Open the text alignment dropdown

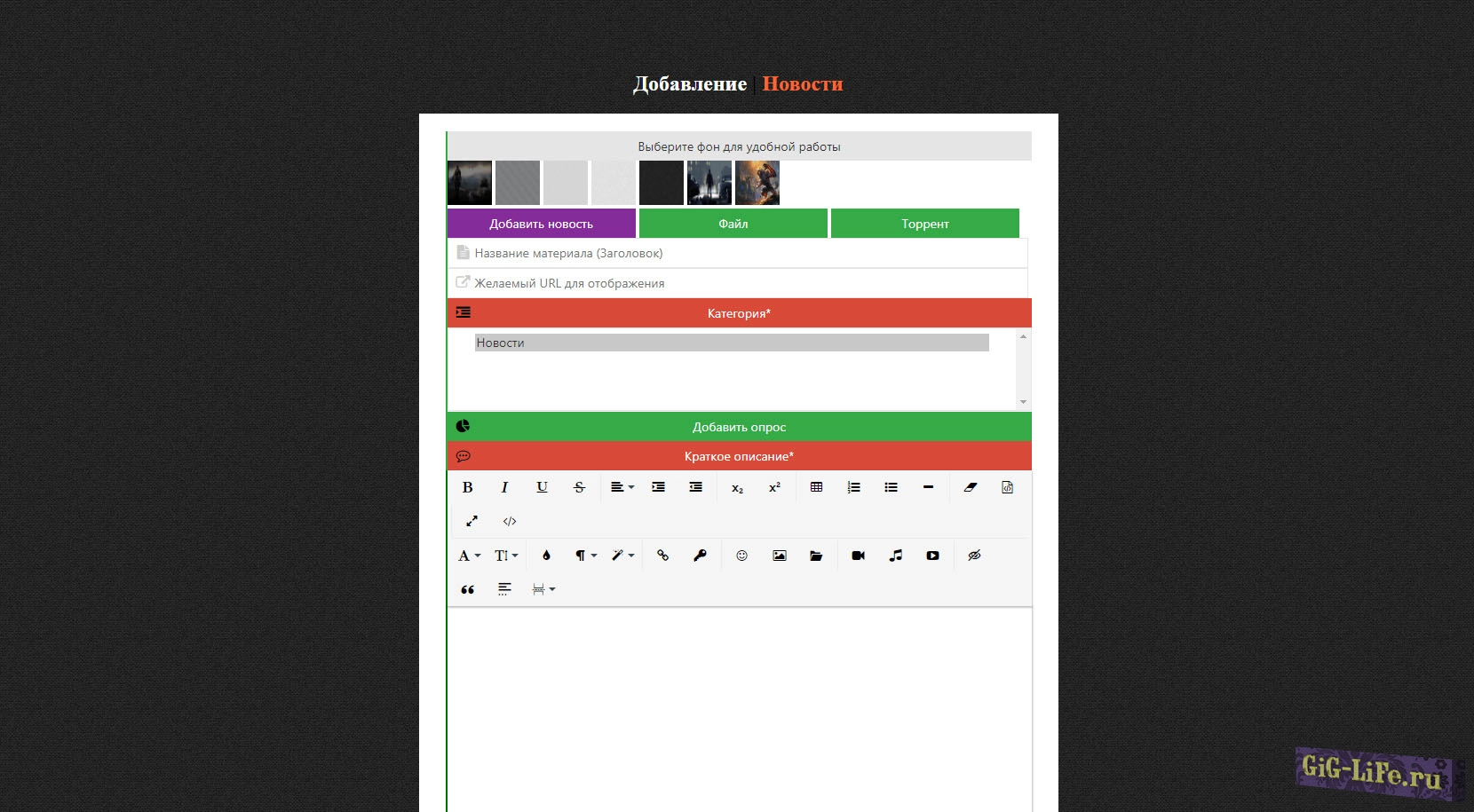click(622, 487)
